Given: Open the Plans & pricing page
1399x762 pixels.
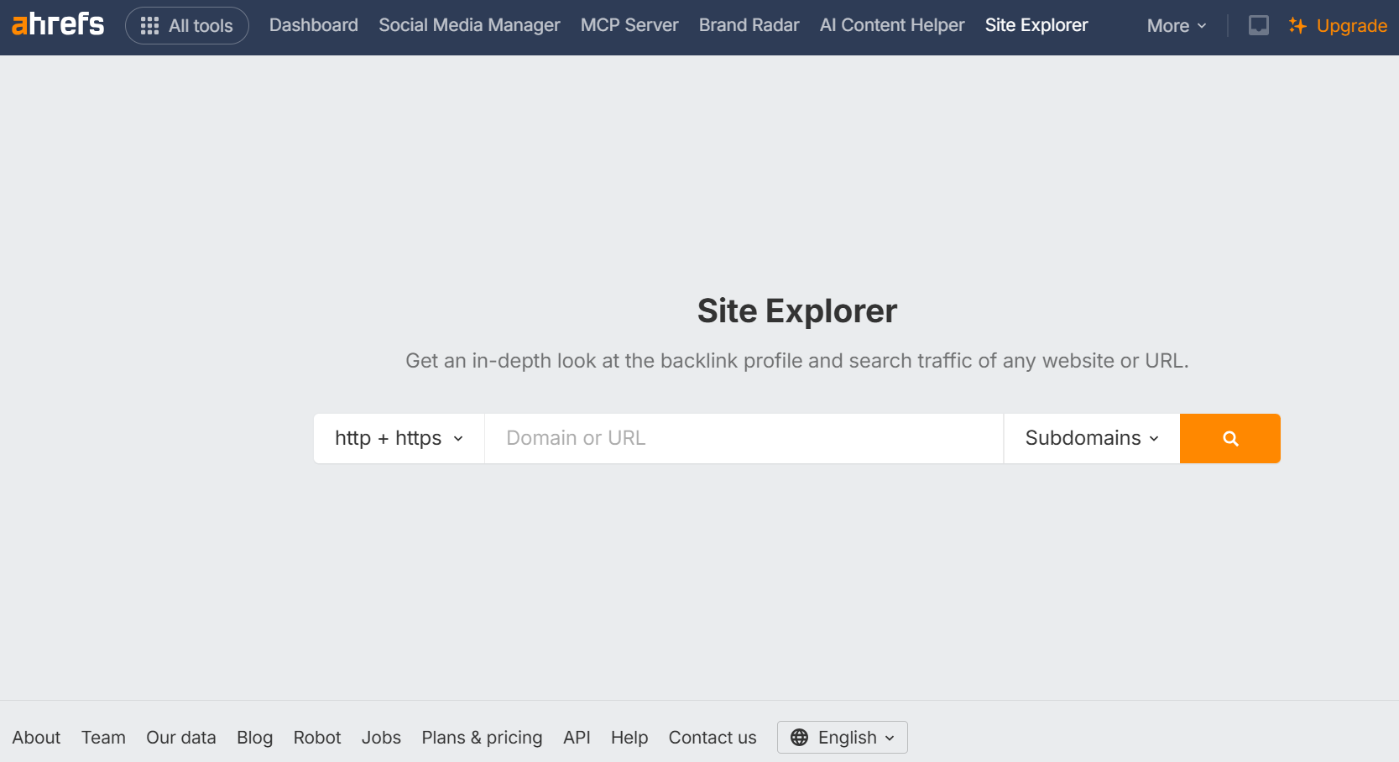Looking at the screenshot, I should pyautogui.click(x=482, y=737).
